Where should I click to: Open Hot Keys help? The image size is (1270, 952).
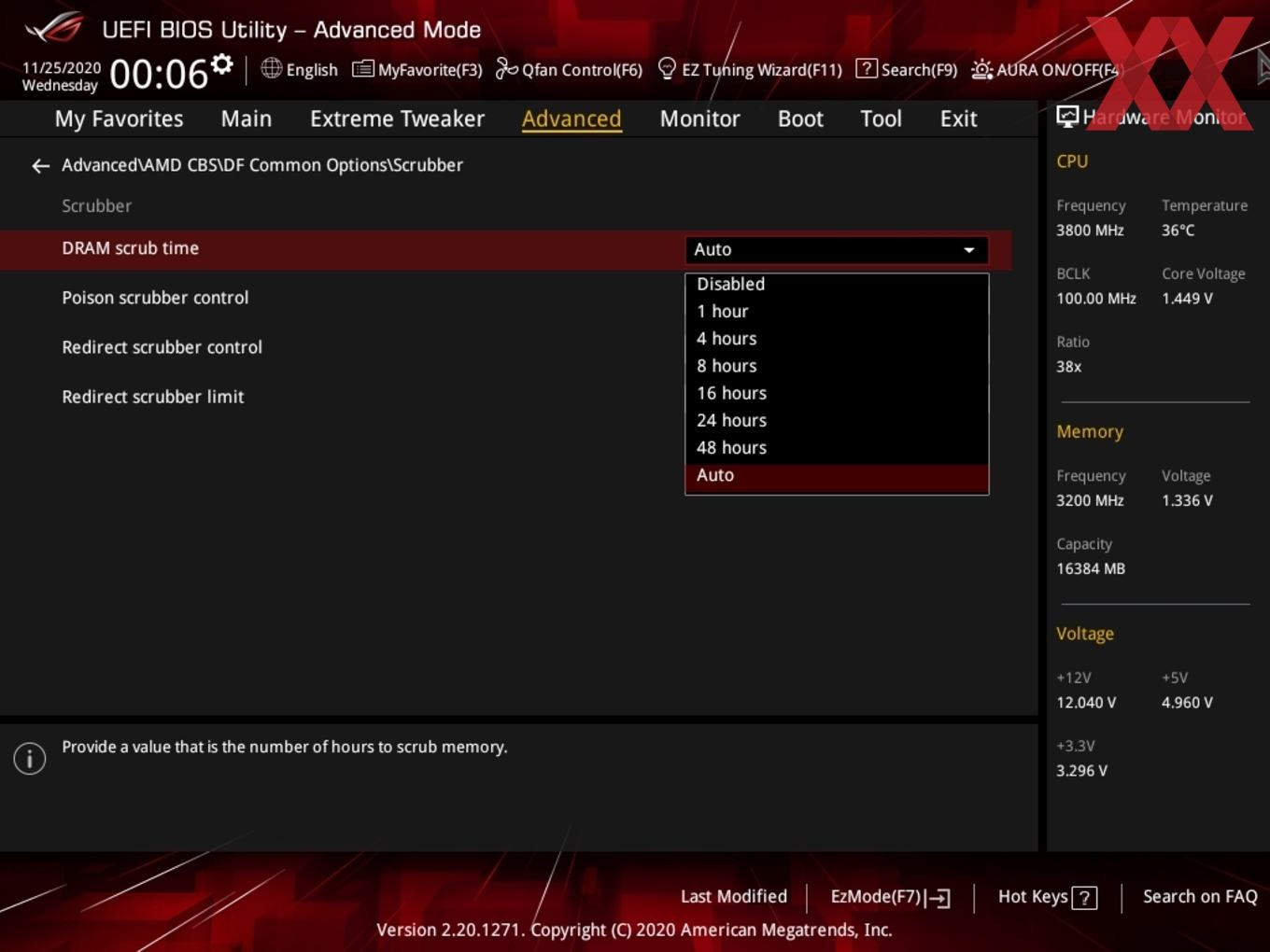(1047, 897)
